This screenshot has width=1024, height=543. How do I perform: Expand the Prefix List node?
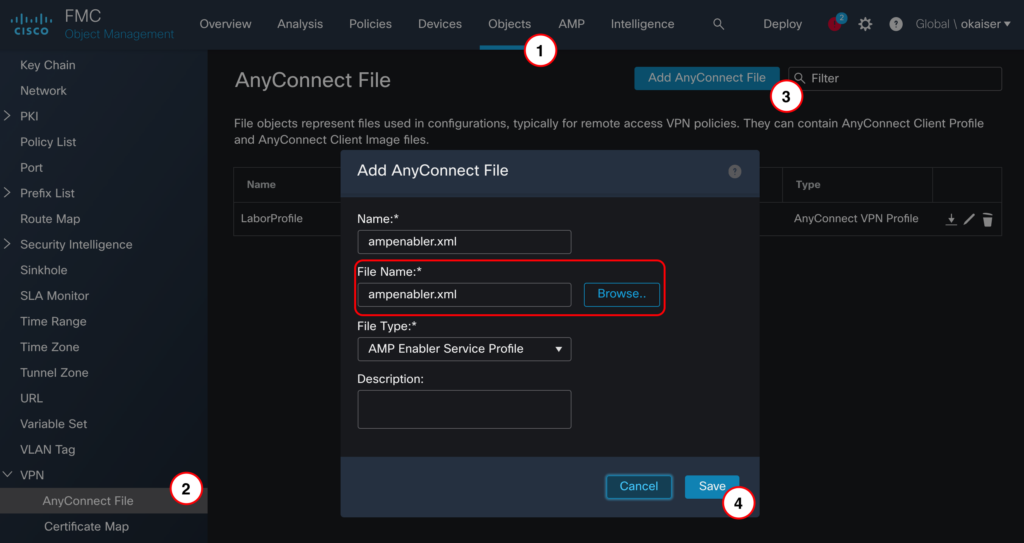(x=8, y=193)
